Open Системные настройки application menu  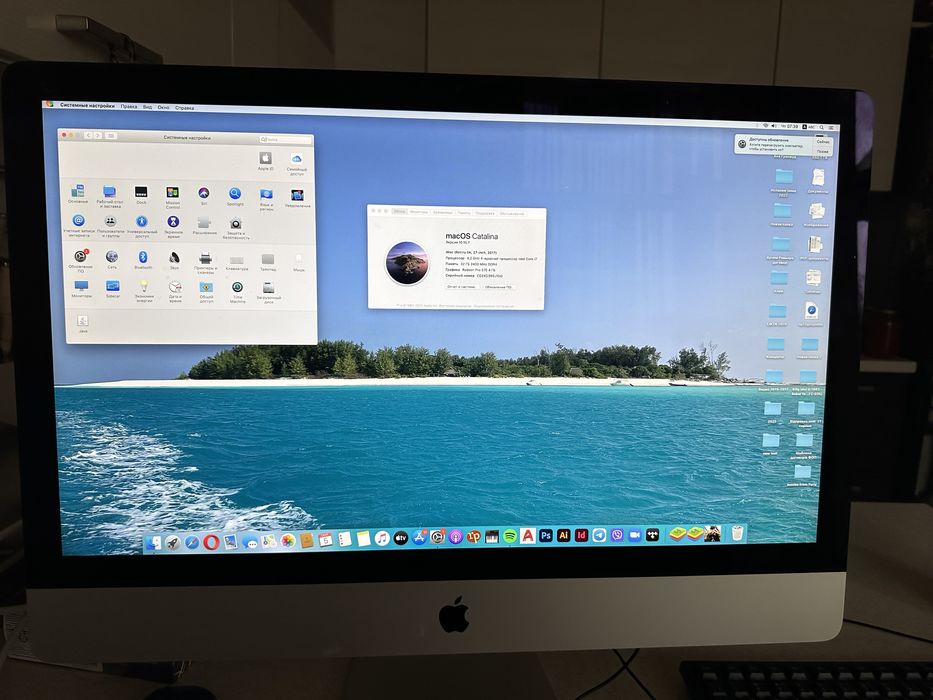coord(87,105)
